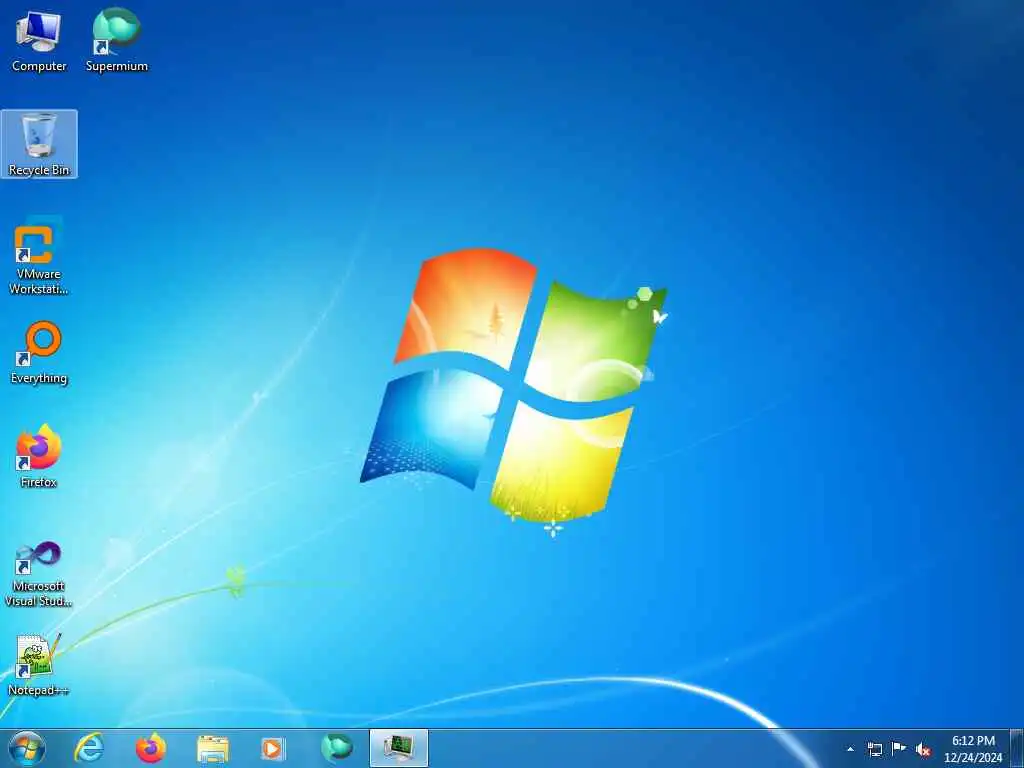This screenshot has height=768, width=1024.
Task: Open the clock showing 6:12 PM
Action: click(973, 749)
